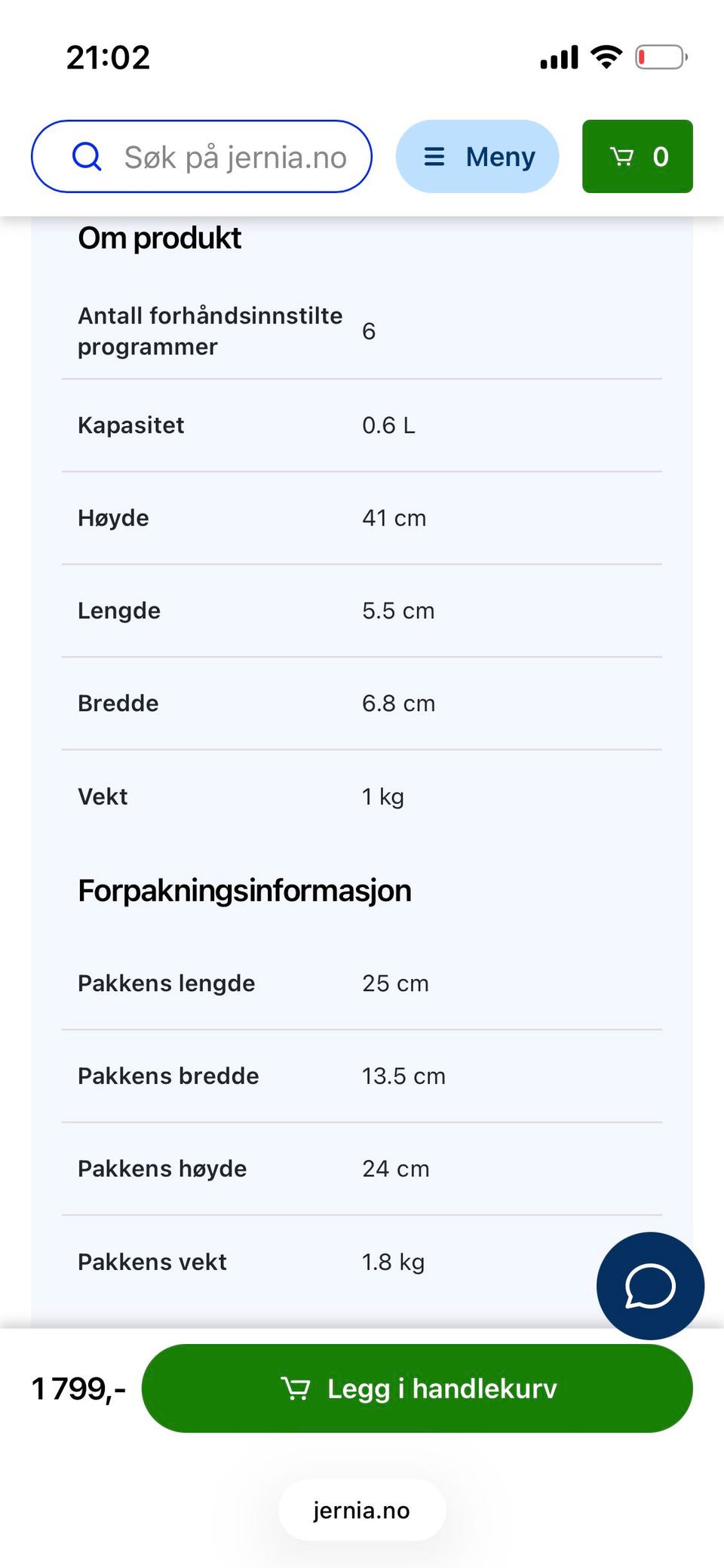This screenshot has height=1568, width=724.
Task: Tap the battery indicator in status bar
Action: [661, 57]
